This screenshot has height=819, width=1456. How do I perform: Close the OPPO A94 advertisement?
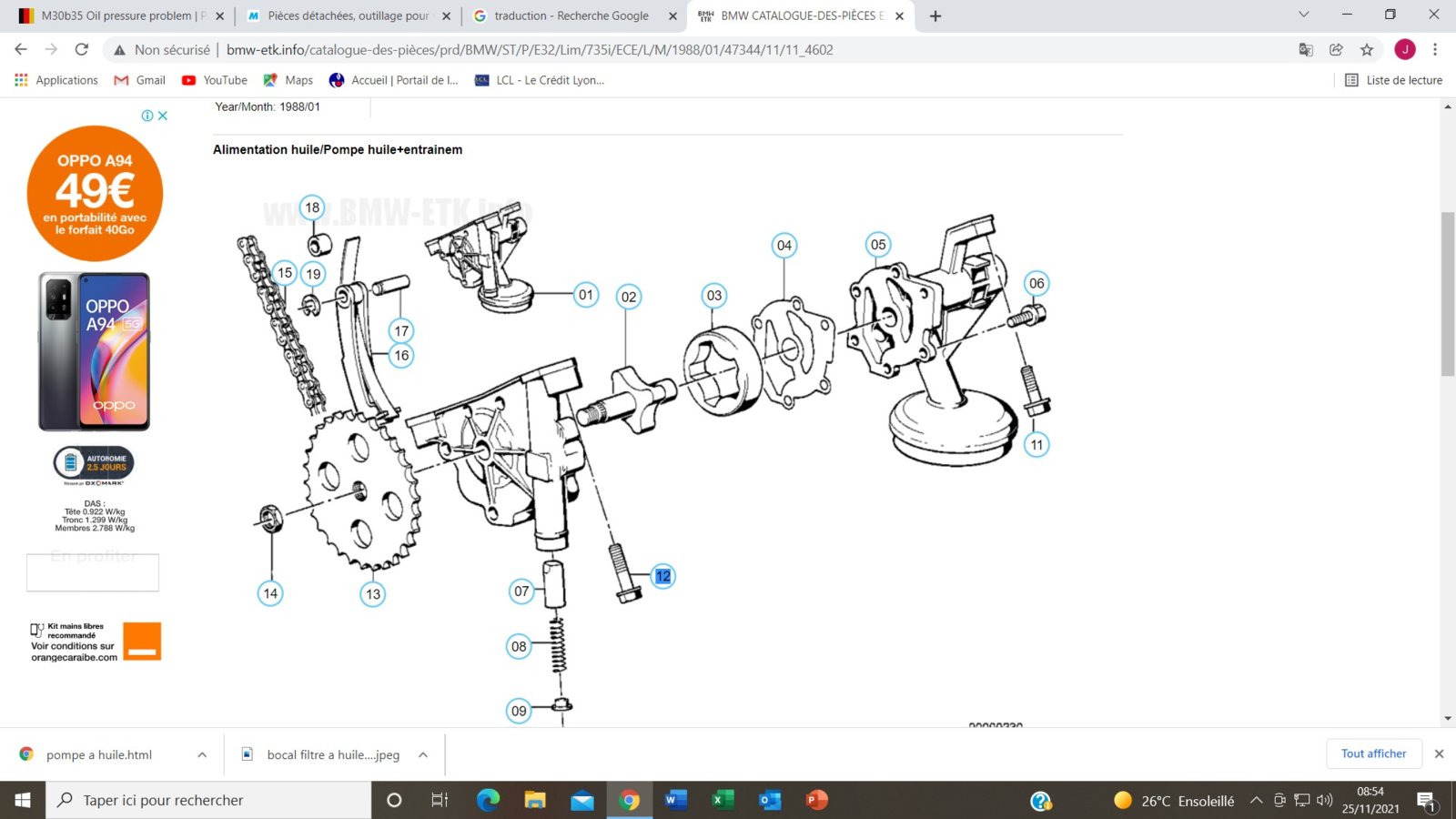pos(163,116)
